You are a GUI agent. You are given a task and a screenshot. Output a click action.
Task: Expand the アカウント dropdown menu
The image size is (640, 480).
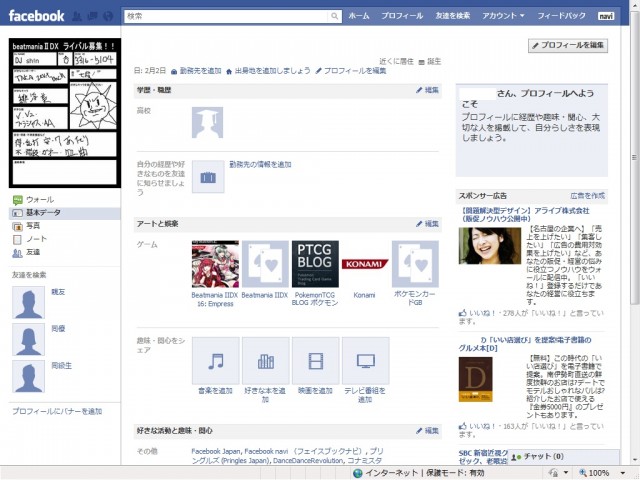503,16
